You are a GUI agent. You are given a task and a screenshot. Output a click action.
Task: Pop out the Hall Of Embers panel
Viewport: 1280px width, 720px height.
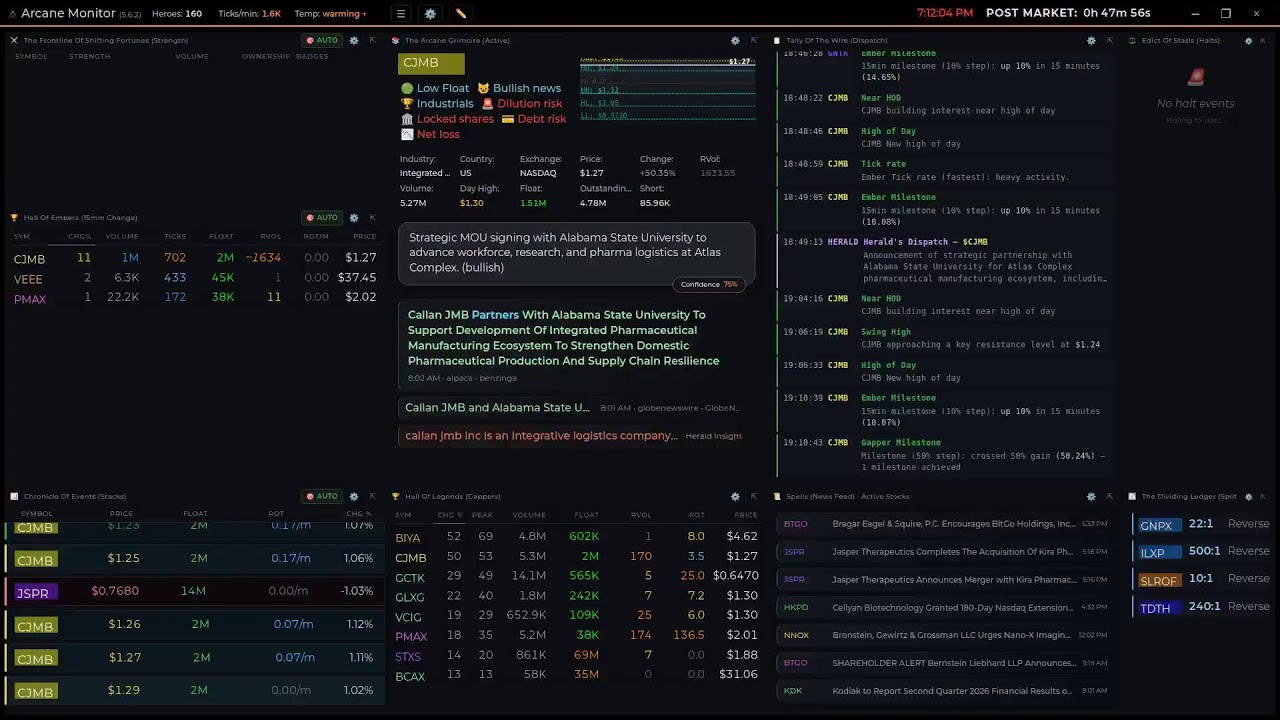pyautogui.click(x=372, y=217)
